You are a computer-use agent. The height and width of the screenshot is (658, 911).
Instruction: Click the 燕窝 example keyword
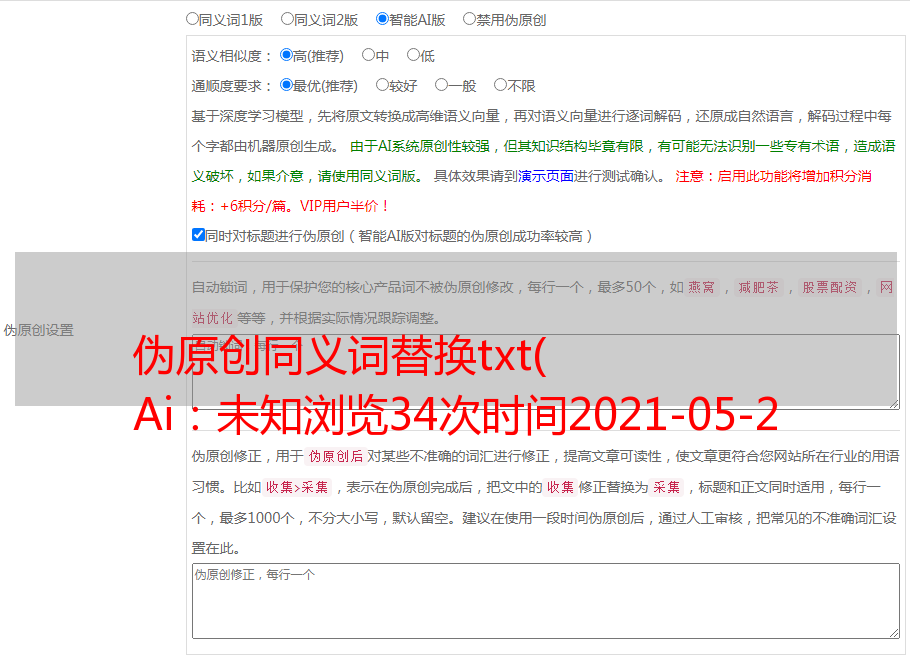(x=701, y=287)
